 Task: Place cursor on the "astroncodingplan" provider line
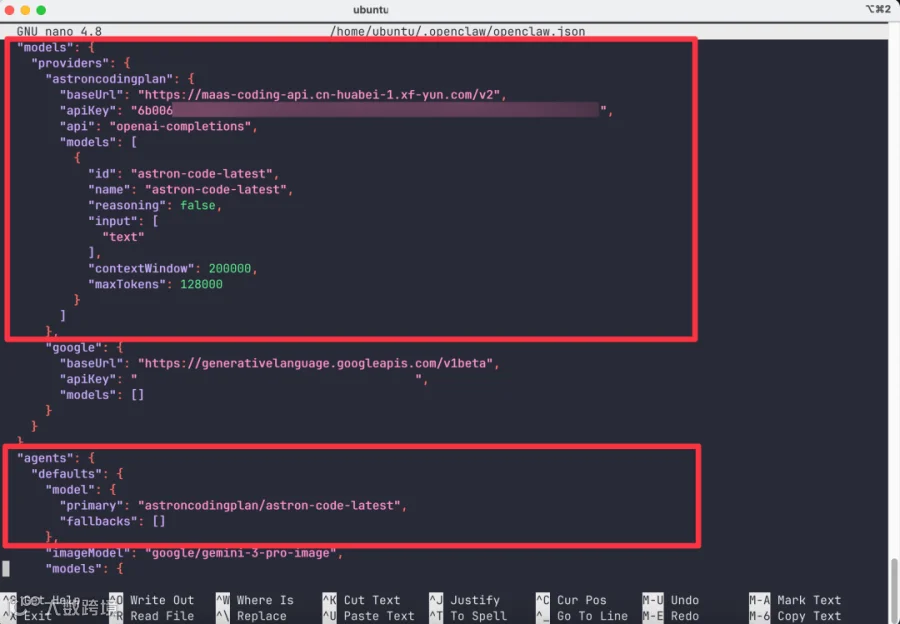tap(120, 79)
